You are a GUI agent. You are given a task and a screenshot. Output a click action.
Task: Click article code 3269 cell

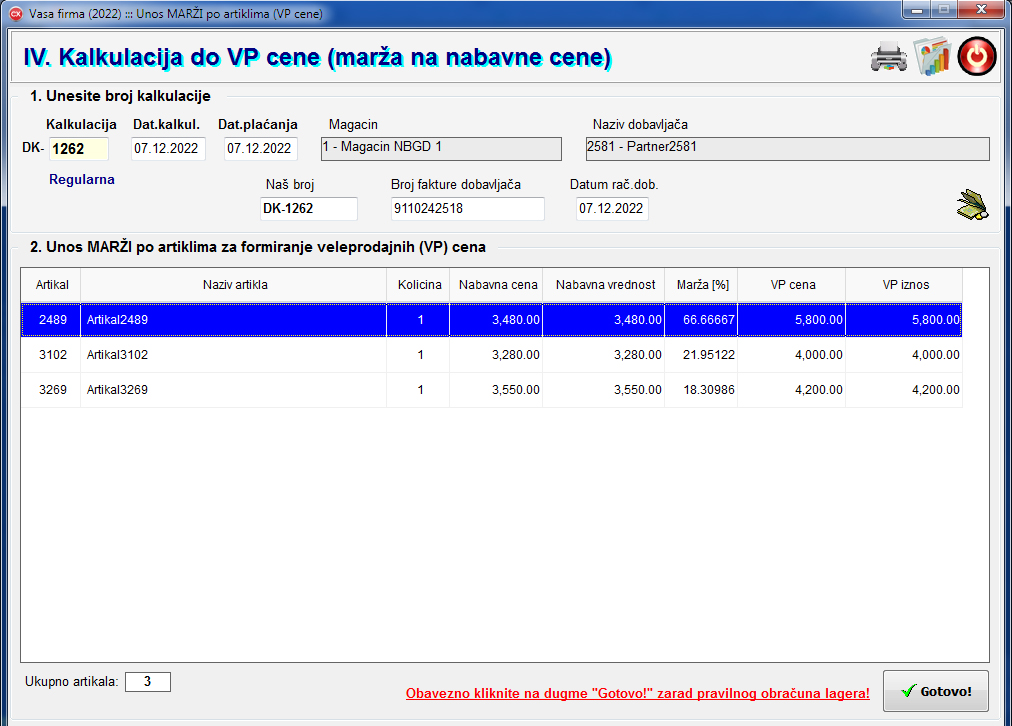pyautogui.click(x=52, y=389)
